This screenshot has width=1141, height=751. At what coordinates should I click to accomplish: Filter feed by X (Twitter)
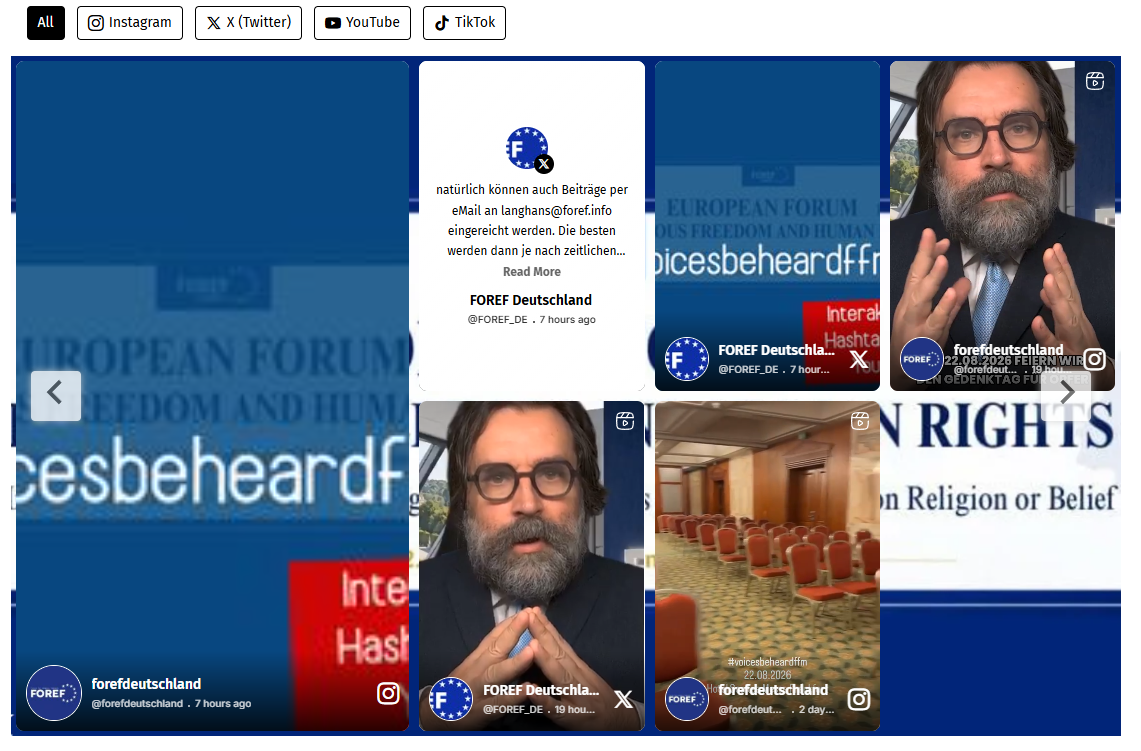[248, 23]
